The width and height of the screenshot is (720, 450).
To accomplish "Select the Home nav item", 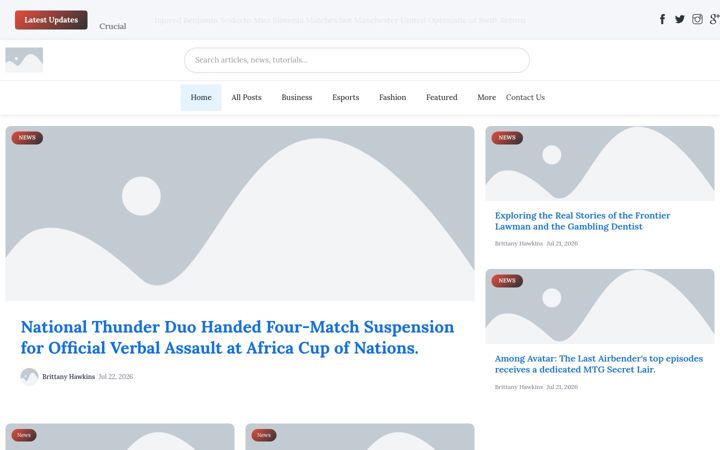I will [201, 97].
